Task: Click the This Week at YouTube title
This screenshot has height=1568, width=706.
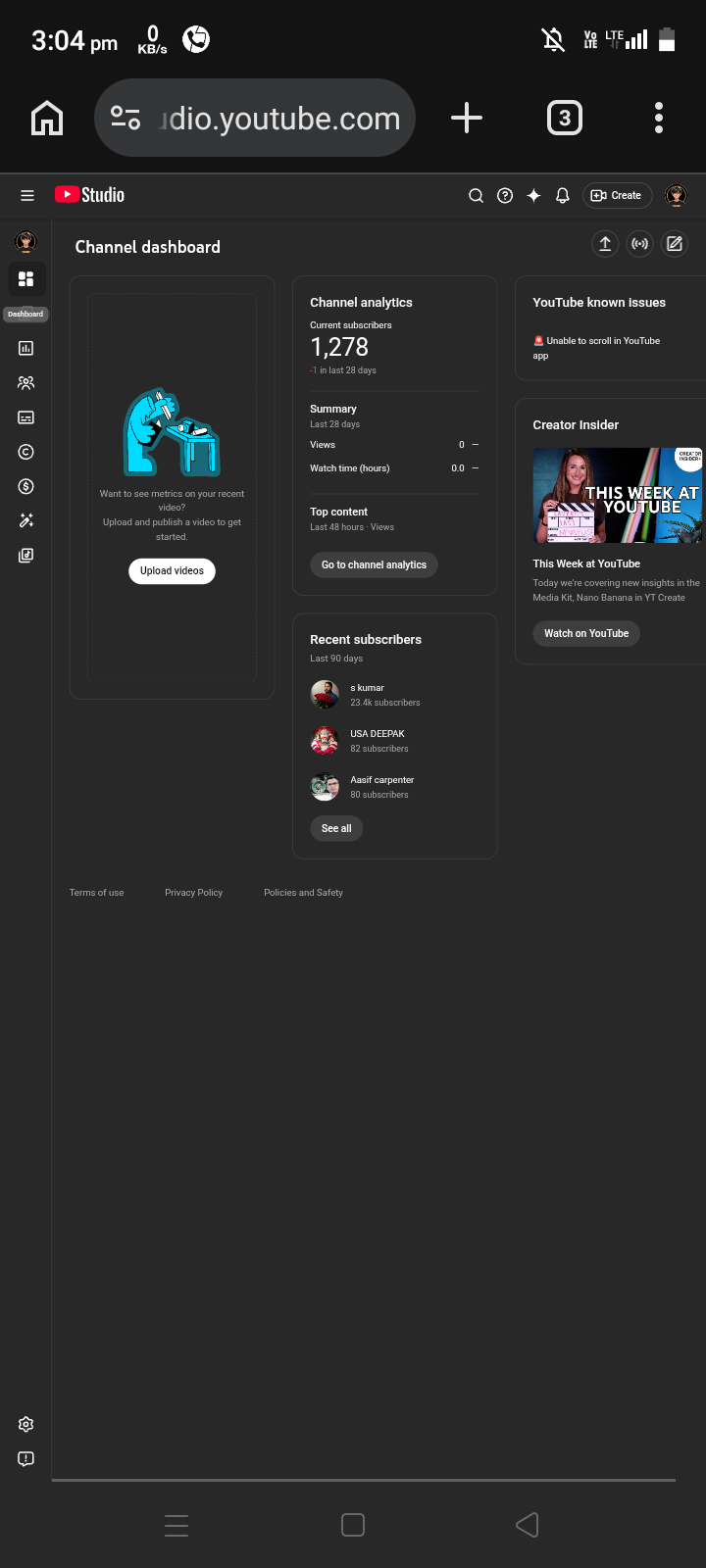Action: click(586, 563)
